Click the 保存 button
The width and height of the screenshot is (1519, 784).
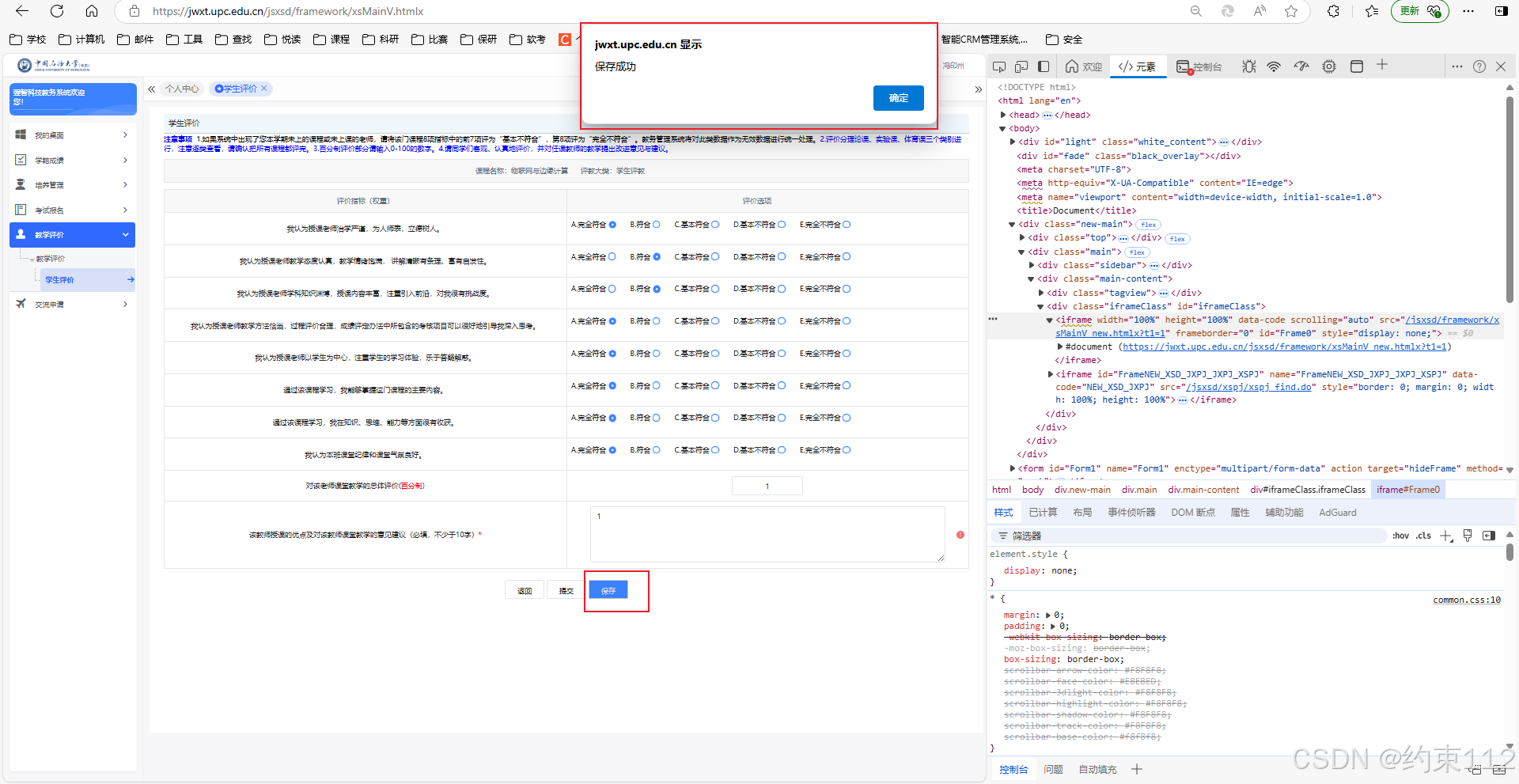click(608, 590)
